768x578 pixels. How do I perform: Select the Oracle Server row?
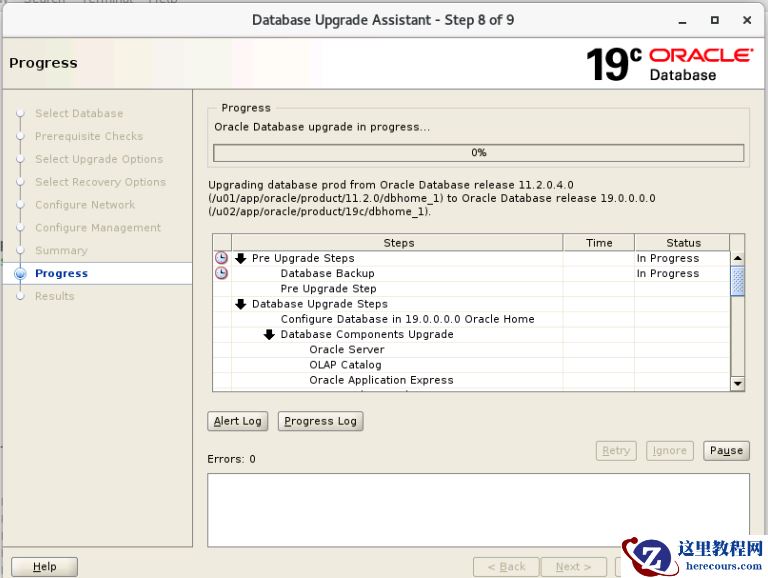click(471, 349)
